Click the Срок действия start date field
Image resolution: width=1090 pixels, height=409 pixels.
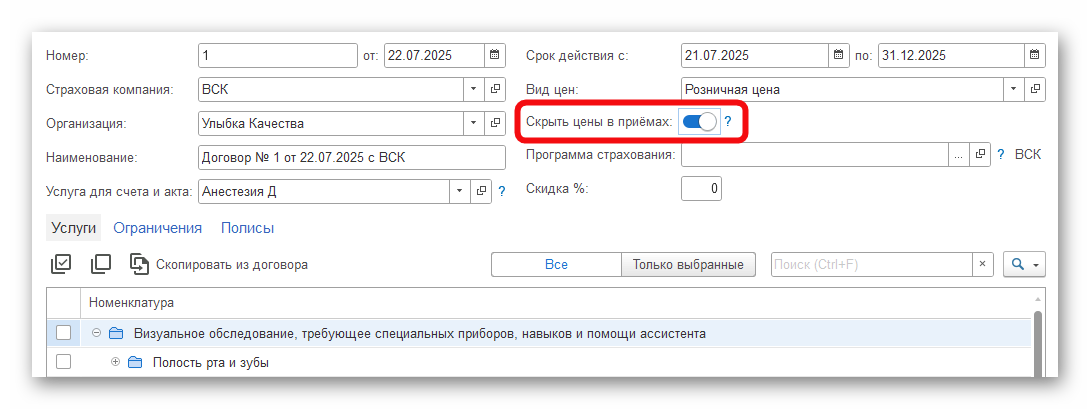point(755,55)
